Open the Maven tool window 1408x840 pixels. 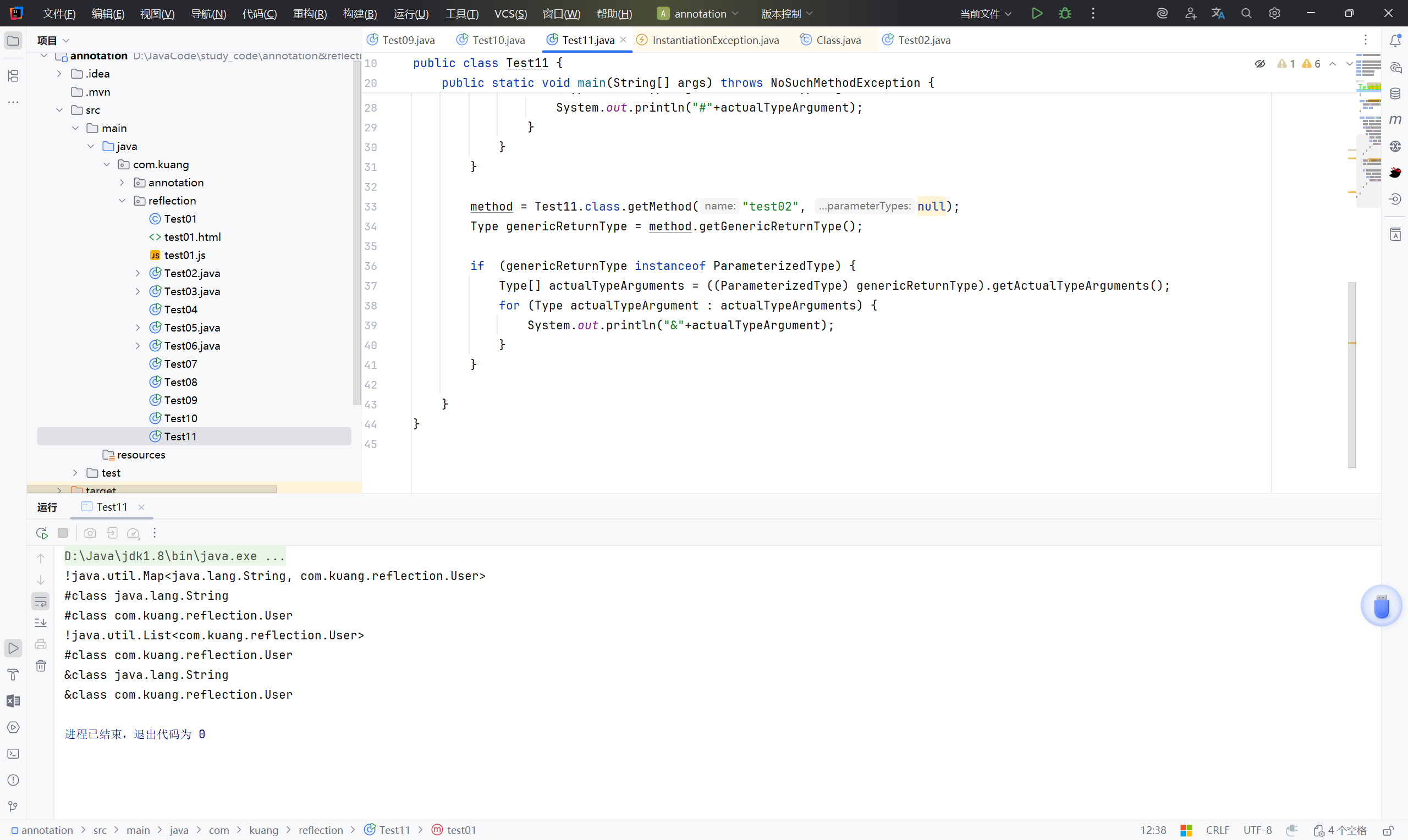1395,119
